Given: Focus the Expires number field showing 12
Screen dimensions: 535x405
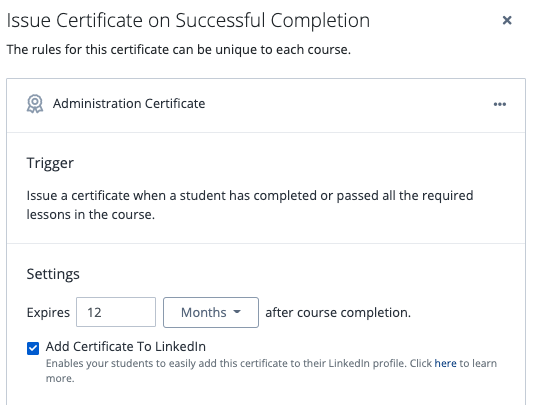Looking at the screenshot, I should click(116, 312).
